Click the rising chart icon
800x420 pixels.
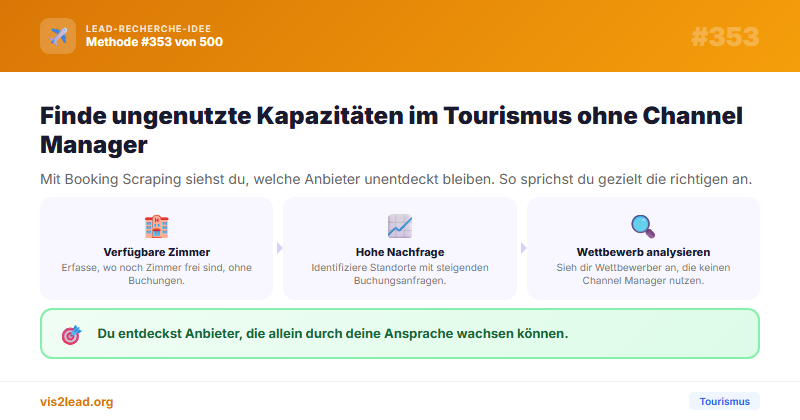click(399, 227)
